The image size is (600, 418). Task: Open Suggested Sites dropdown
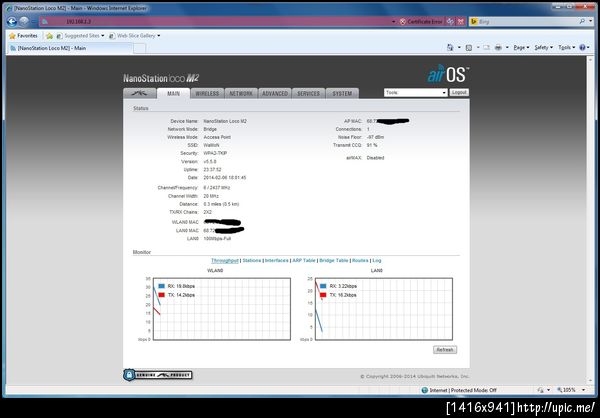click(x=80, y=36)
